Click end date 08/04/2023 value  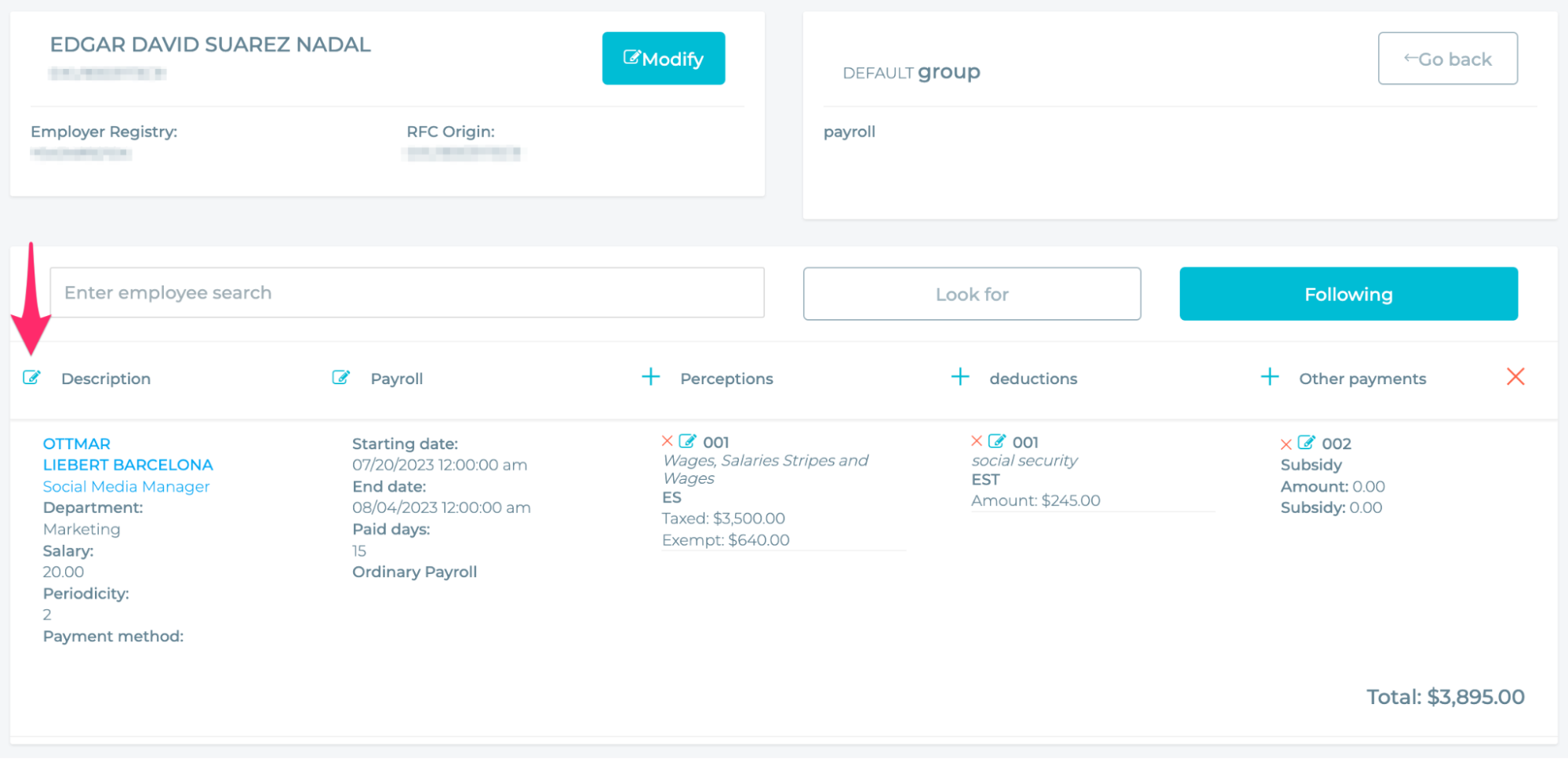(x=442, y=508)
